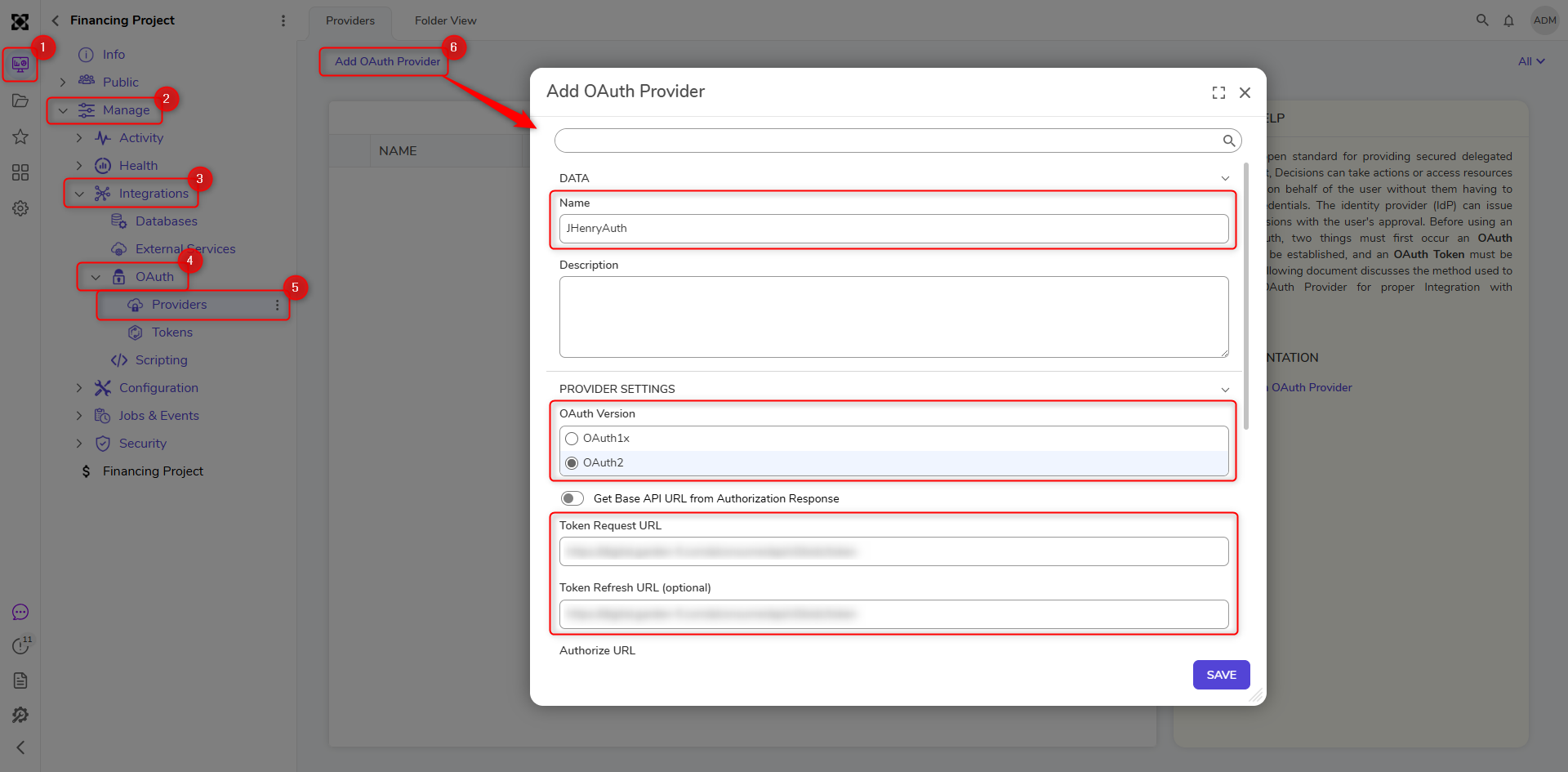Open the folders sidebar icon
Viewport: 1568px width, 772px height.
click(20, 101)
